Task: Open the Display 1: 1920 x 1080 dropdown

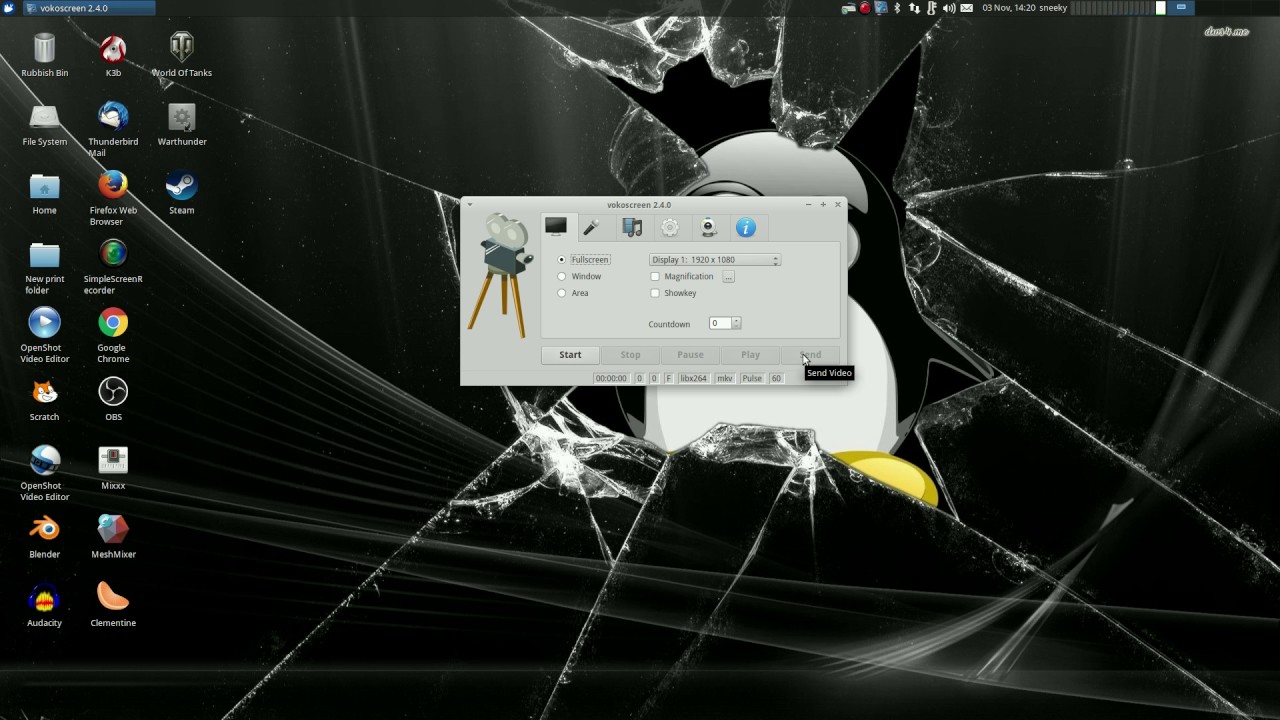Action: [x=714, y=260]
